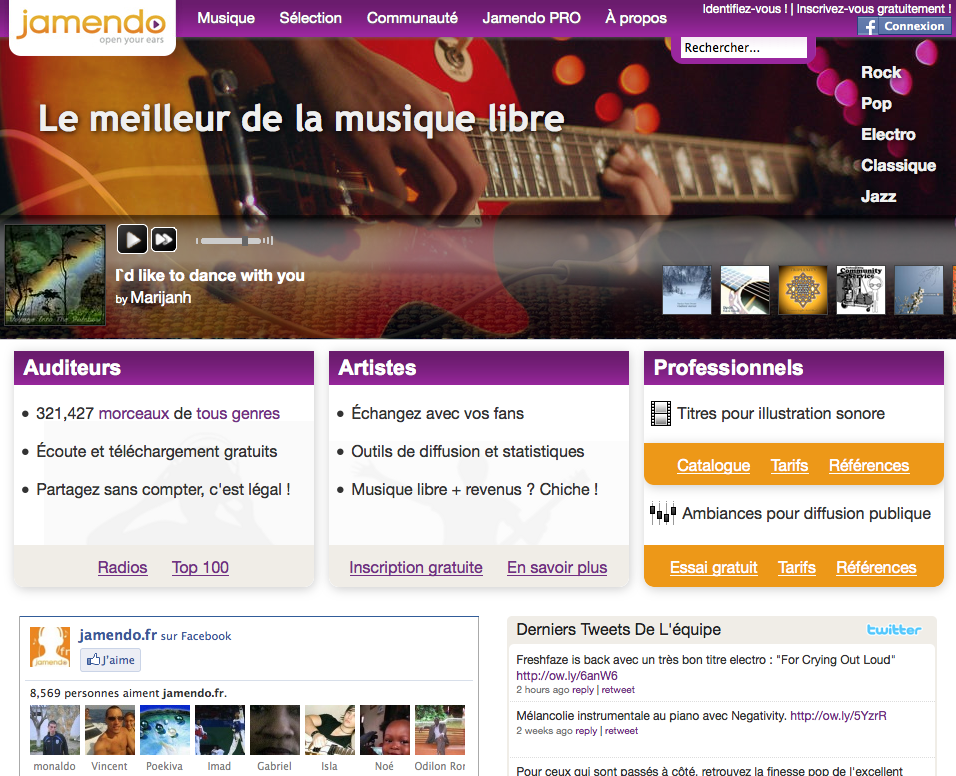The image size is (956, 776).
Task: Like jamendo.fr with J'aime button
Action: point(111,660)
